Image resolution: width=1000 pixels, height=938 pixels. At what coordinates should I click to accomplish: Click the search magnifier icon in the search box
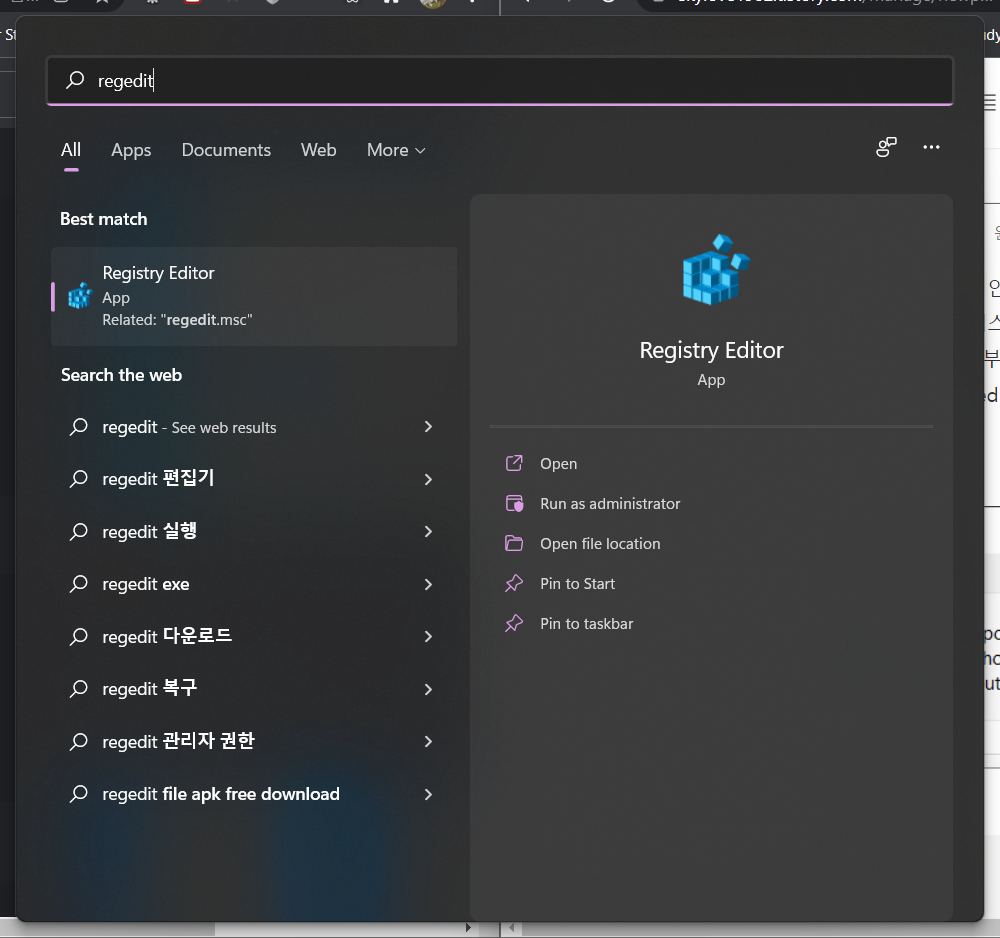pos(75,80)
